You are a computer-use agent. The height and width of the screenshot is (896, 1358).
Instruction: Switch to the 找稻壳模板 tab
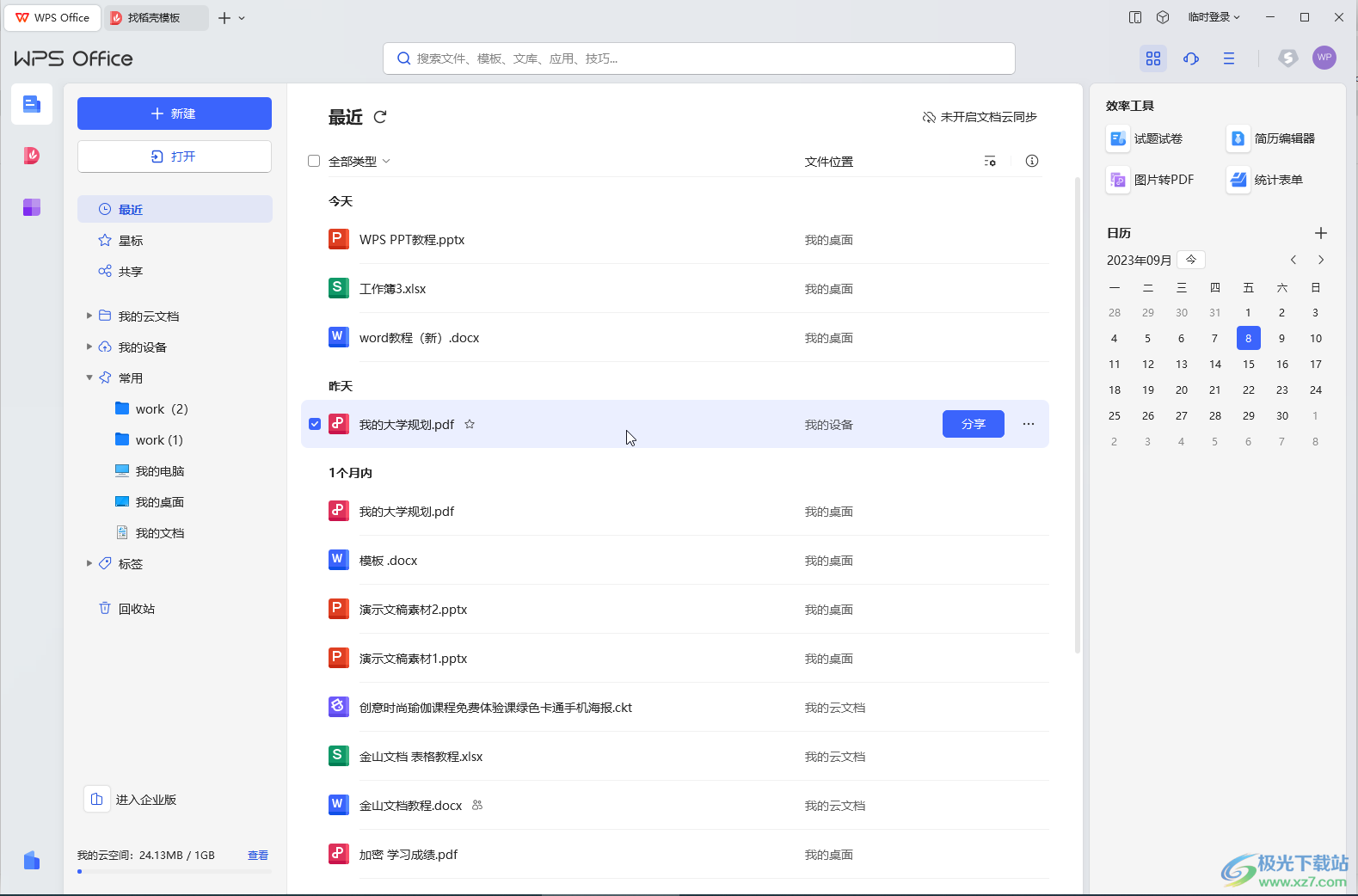point(156,18)
